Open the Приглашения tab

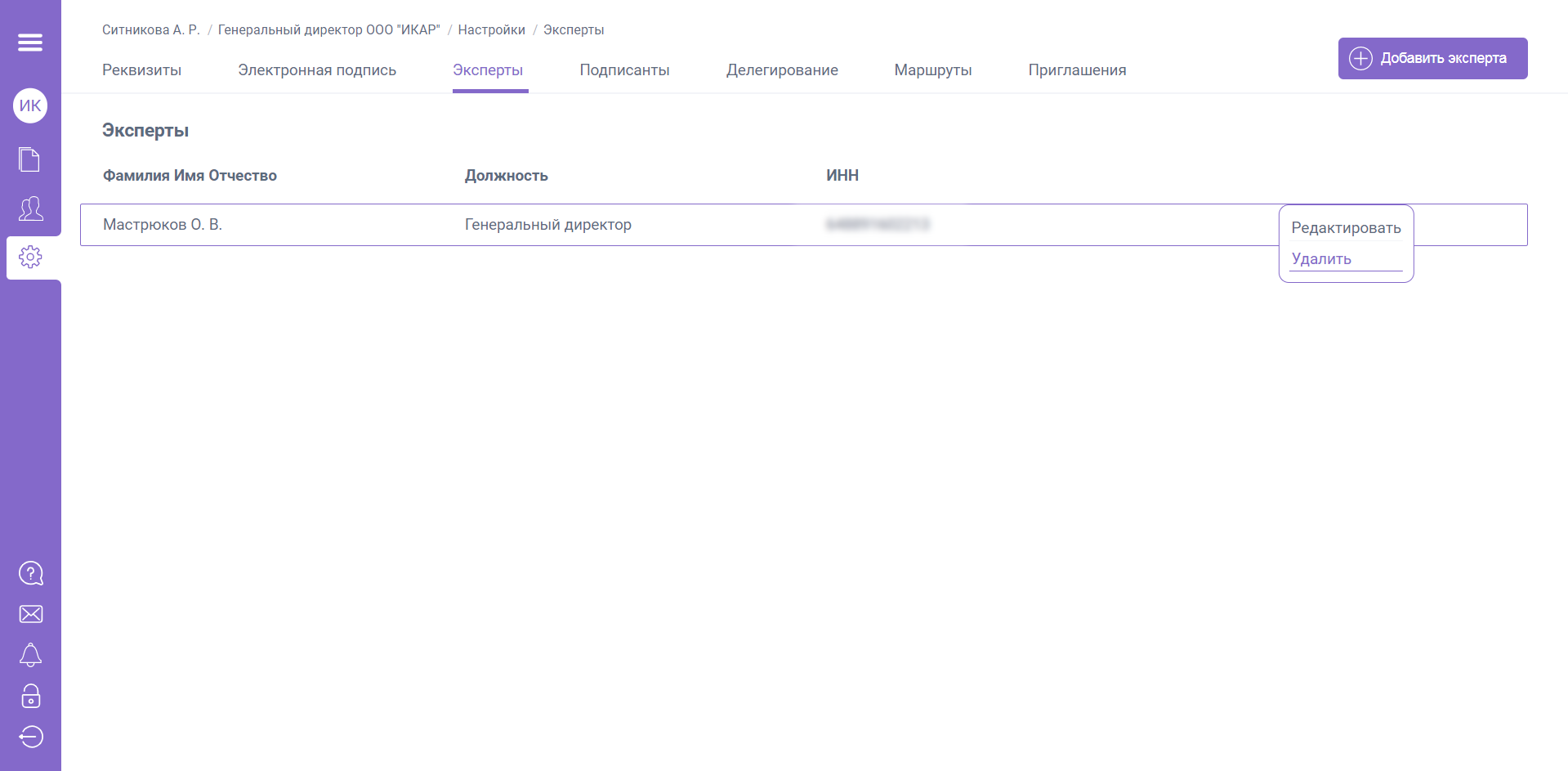(1077, 70)
